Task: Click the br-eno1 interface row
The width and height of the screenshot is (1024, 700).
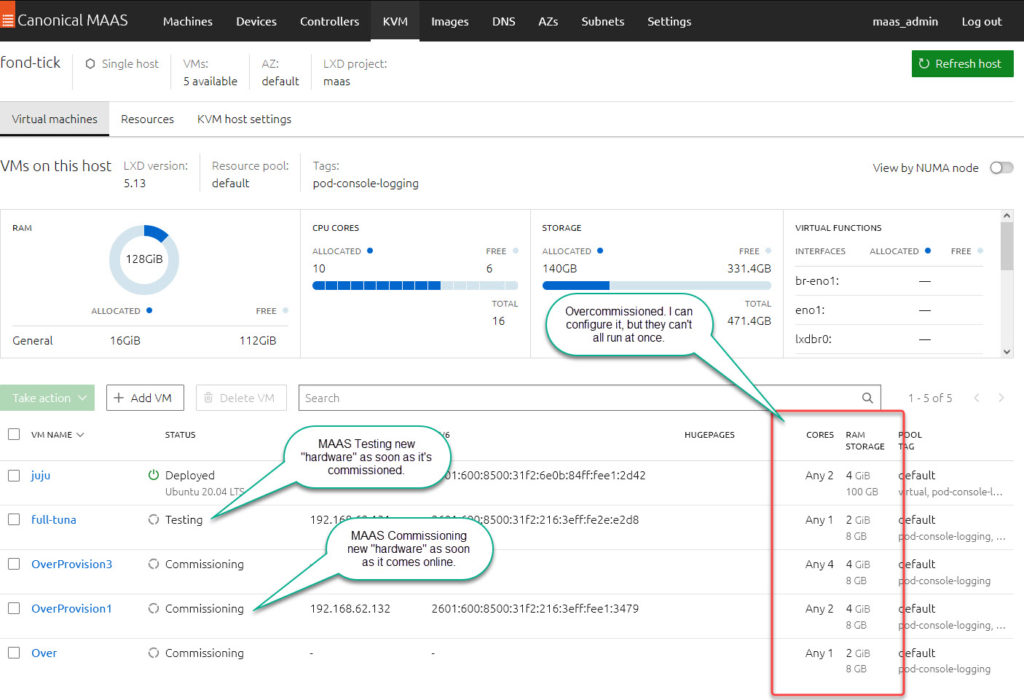Action: [888, 281]
